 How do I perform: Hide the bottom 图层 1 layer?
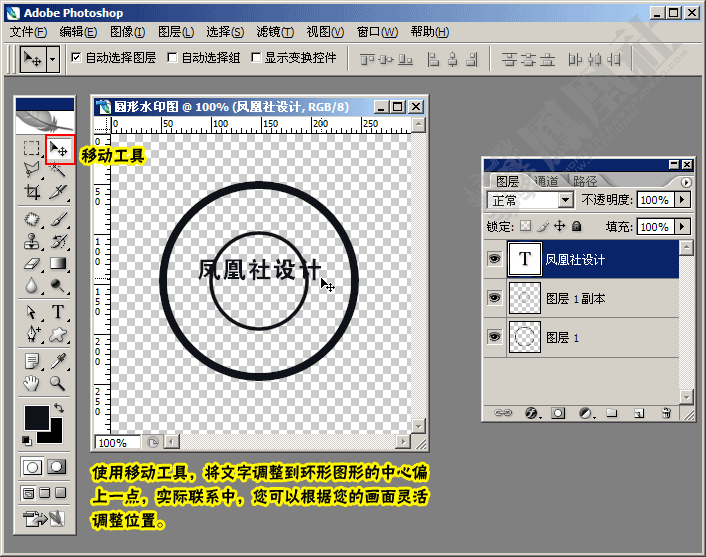click(x=494, y=337)
